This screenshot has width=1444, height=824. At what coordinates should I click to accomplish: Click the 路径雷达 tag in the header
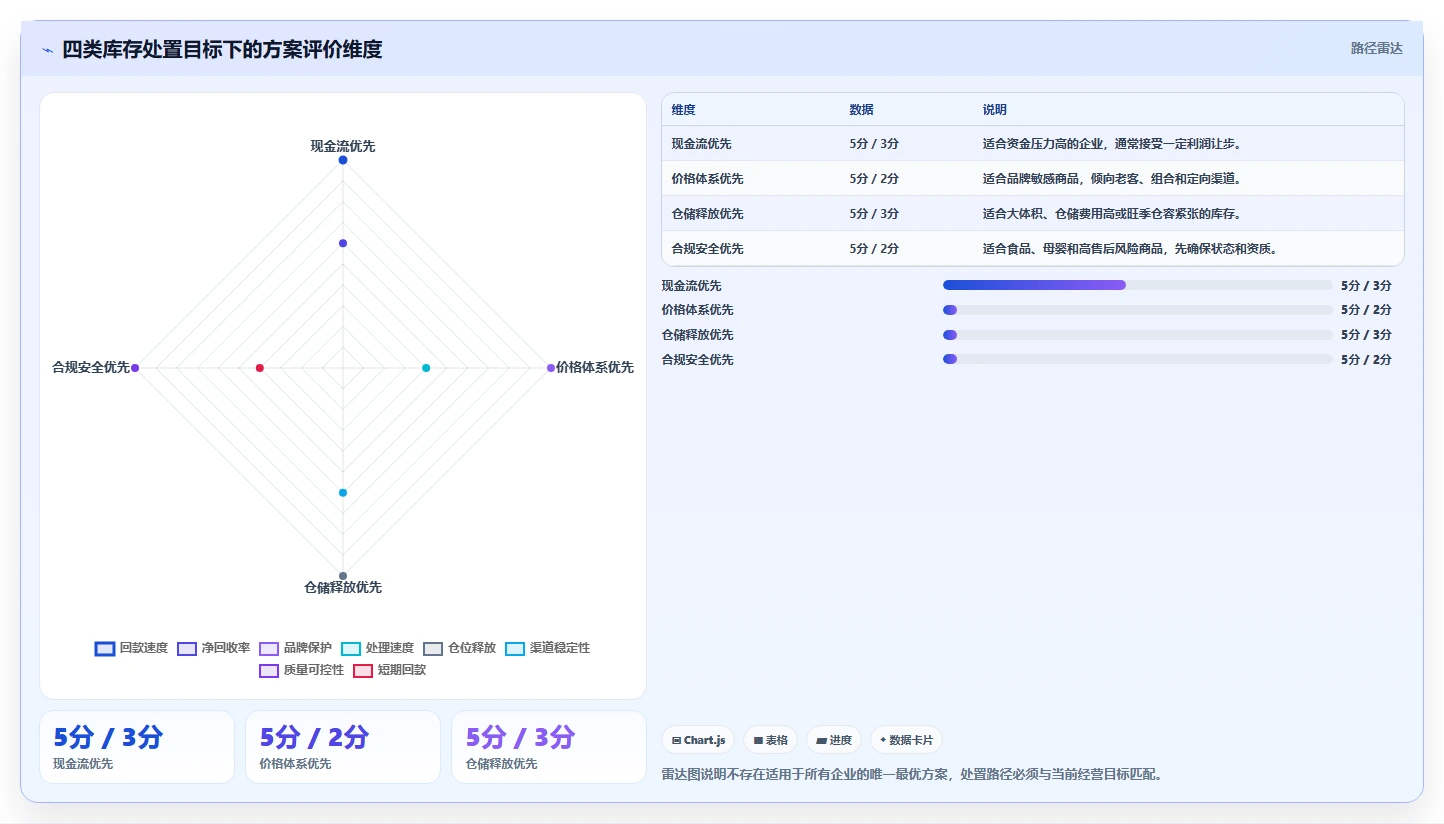click(1376, 48)
